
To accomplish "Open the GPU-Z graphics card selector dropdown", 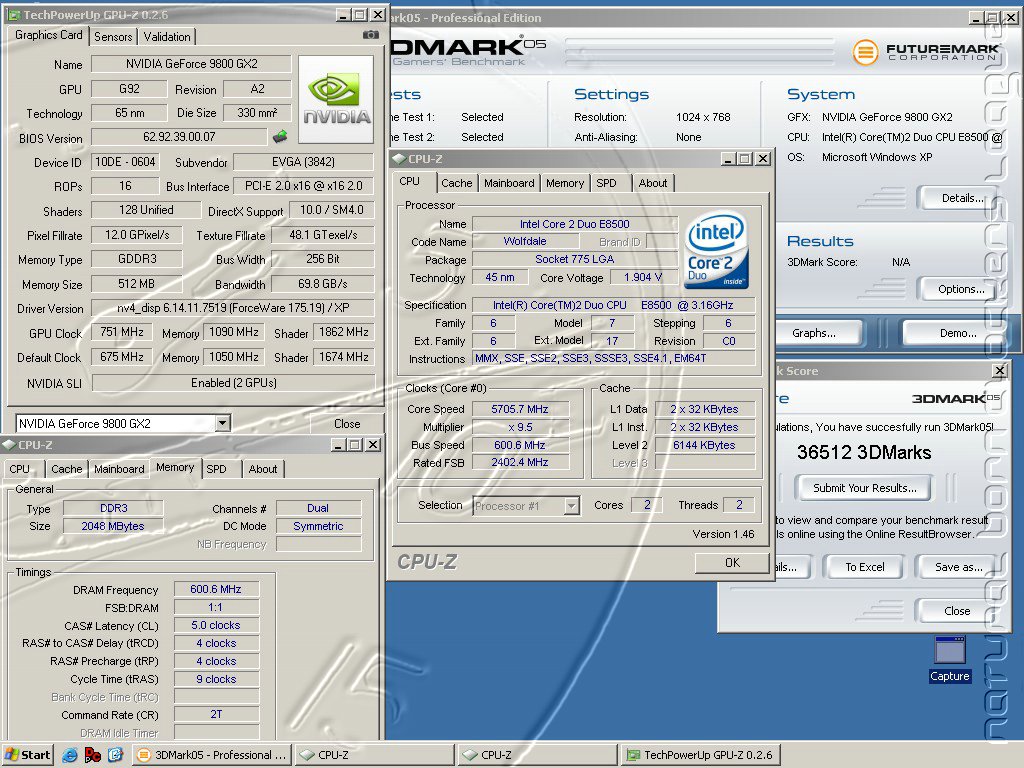I will click(x=223, y=423).
